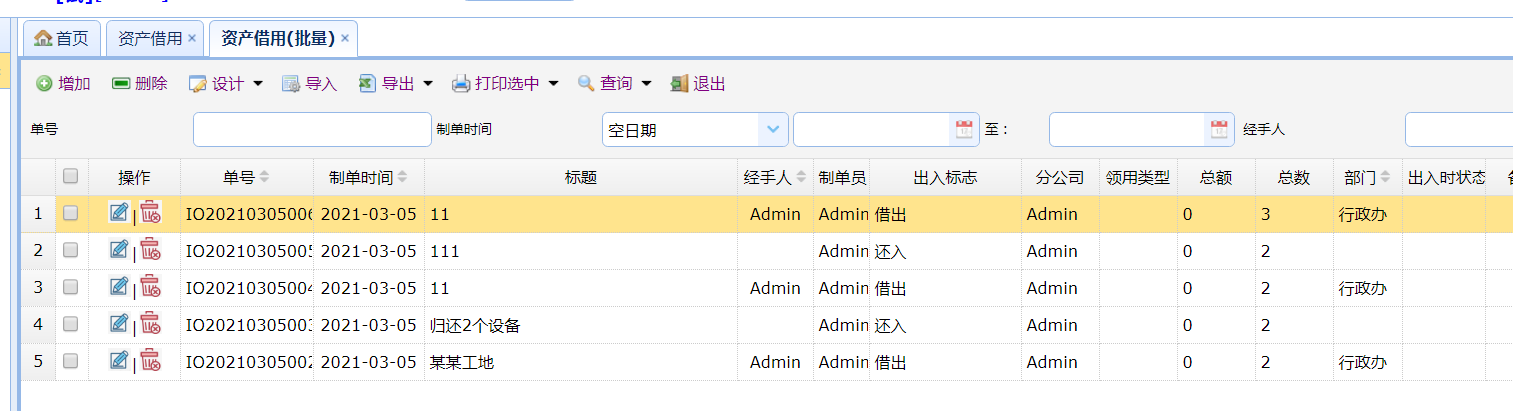This screenshot has width=1513, height=411.
Task: Click trash icon for record 某某工地
Action: point(150,361)
